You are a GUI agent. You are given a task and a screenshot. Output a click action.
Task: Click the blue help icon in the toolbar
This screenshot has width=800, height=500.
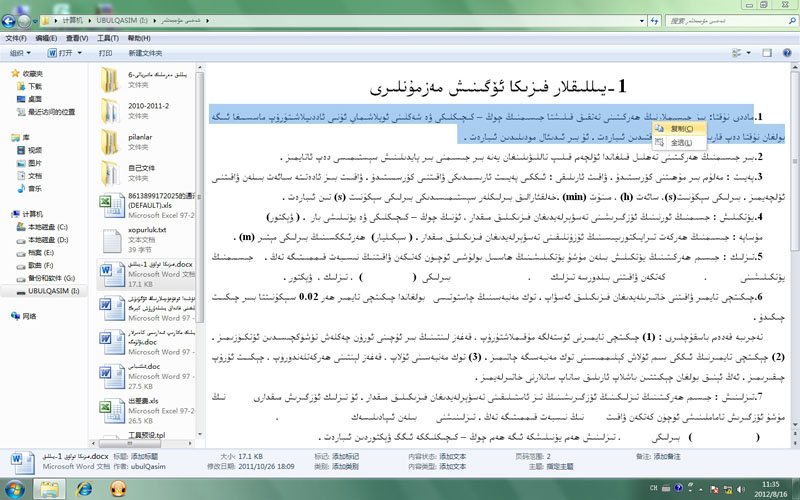point(787,53)
